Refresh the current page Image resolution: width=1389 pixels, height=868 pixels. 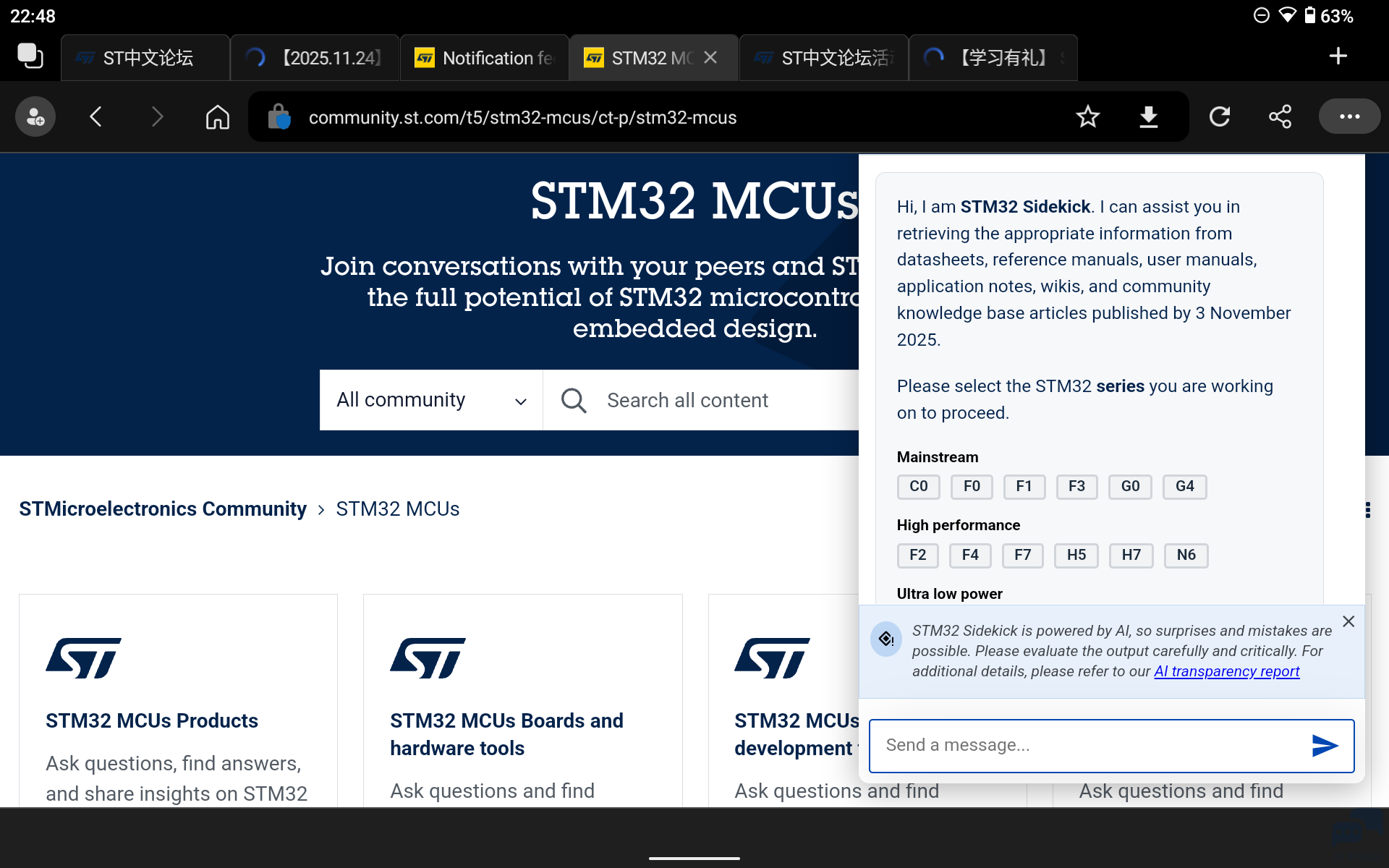pyautogui.click(x=1220, y=116)
